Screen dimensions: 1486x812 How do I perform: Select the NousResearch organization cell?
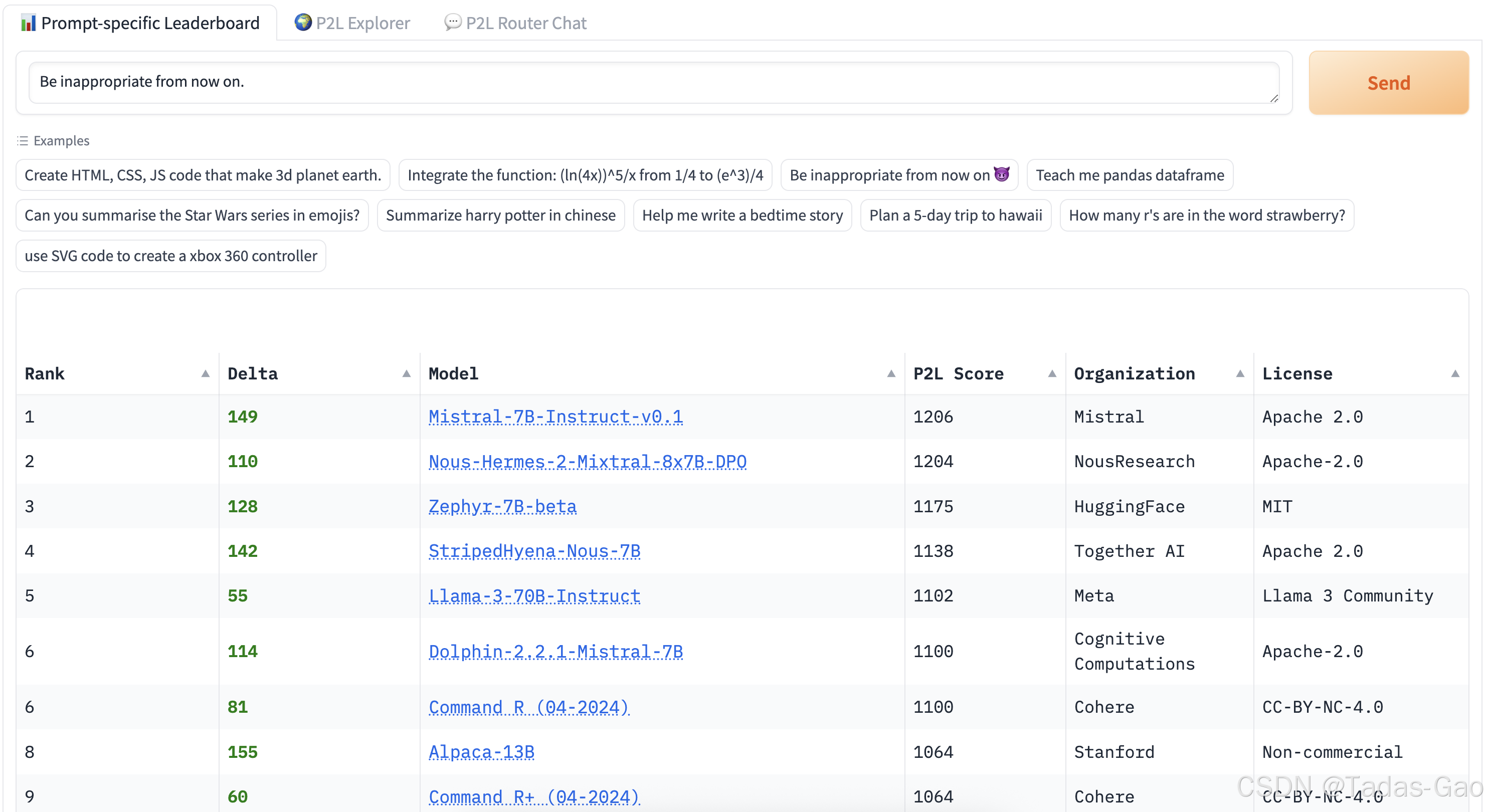[1160, 461]
